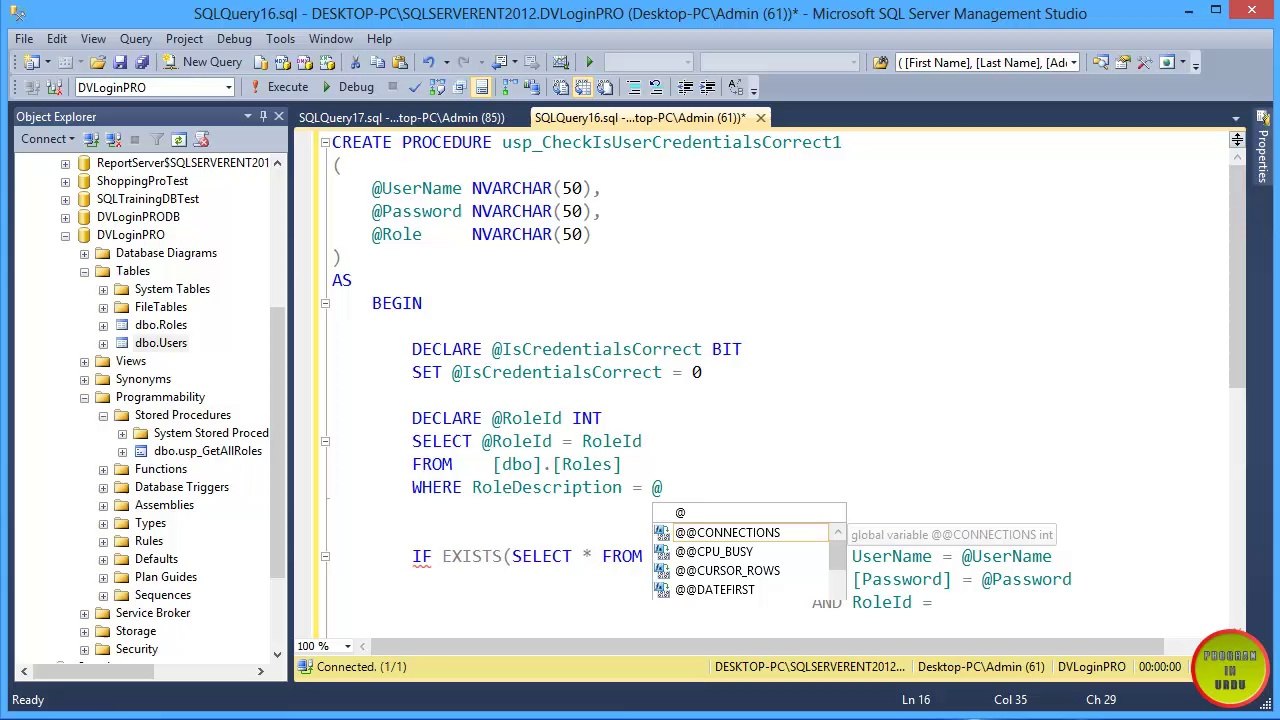Click the Refresh icon in Object Explorer

pyautogui.click(x=178, y=139)
